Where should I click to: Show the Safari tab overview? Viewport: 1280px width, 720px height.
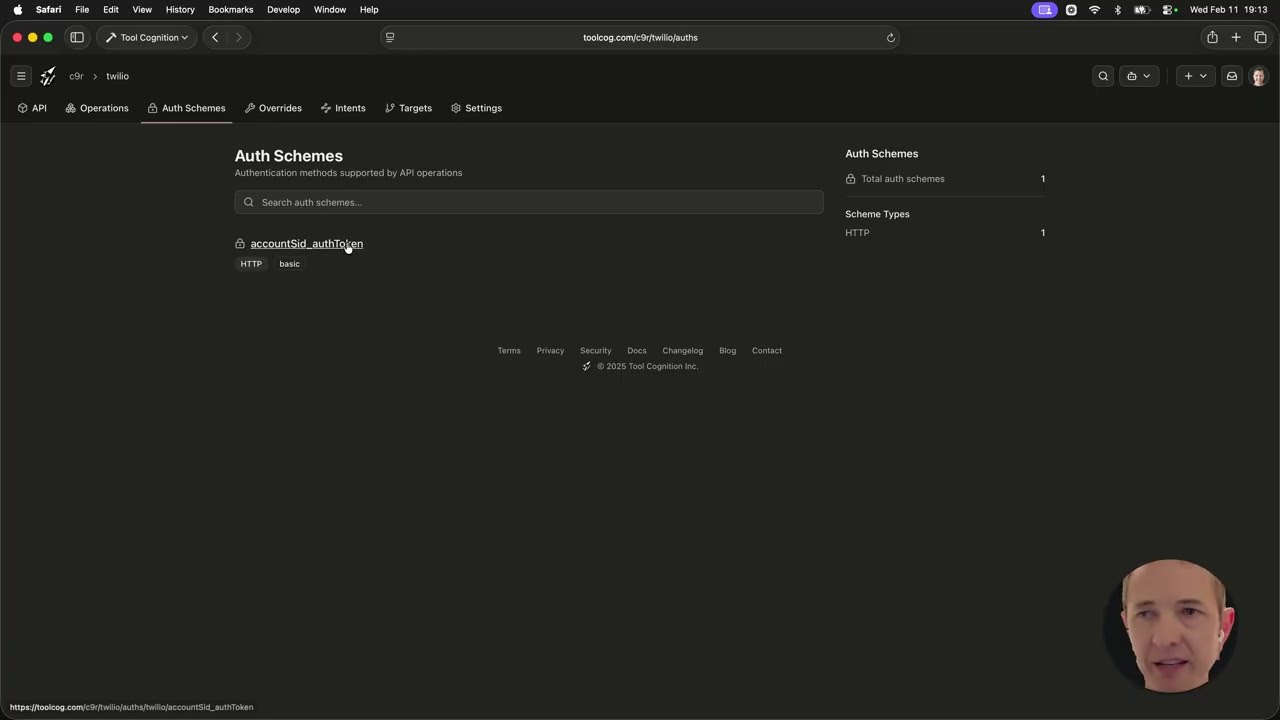[x=1260, y=37]
